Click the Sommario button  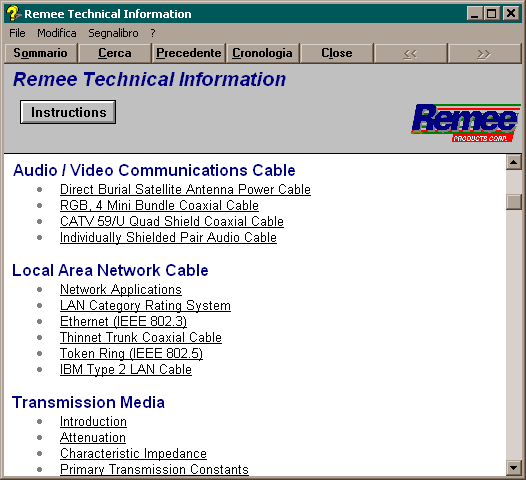coord(40,53)
